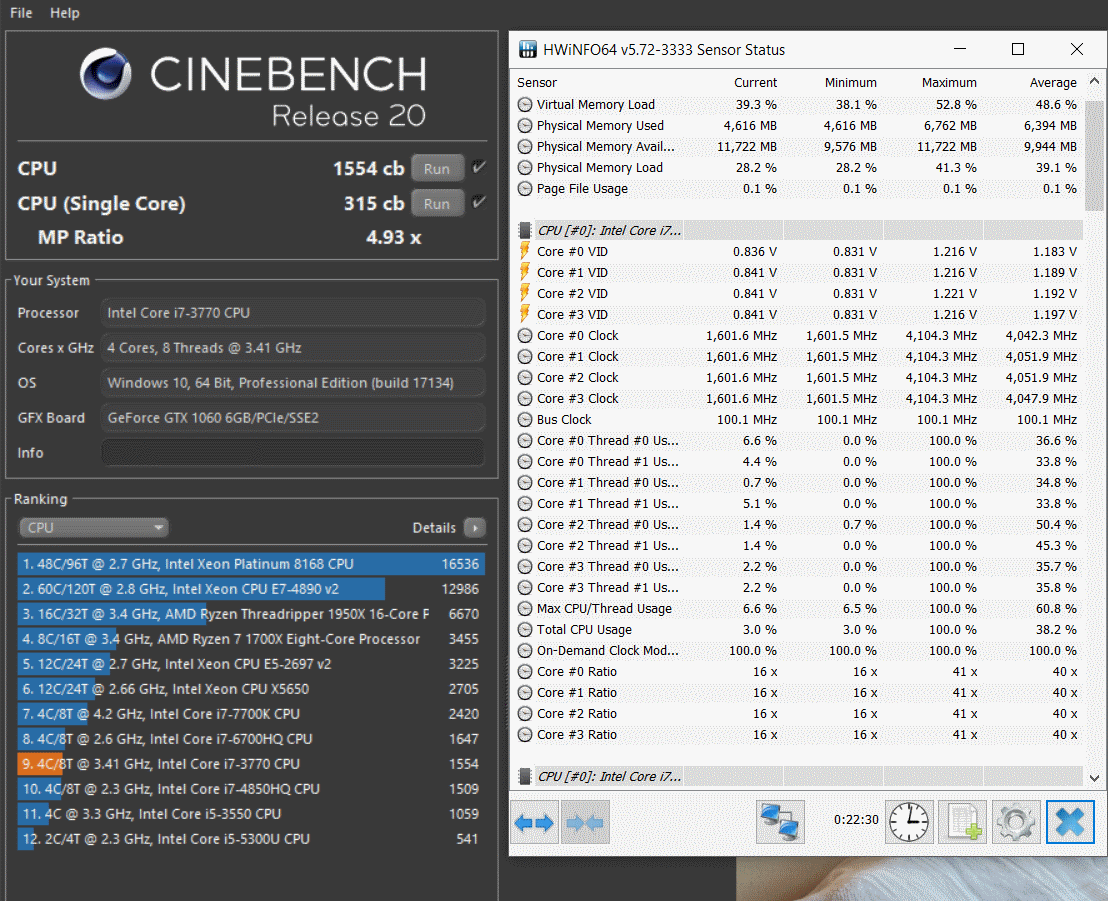Select Core #2 Thread #0 usage row
1108x901 pixels.
(799, 524)
